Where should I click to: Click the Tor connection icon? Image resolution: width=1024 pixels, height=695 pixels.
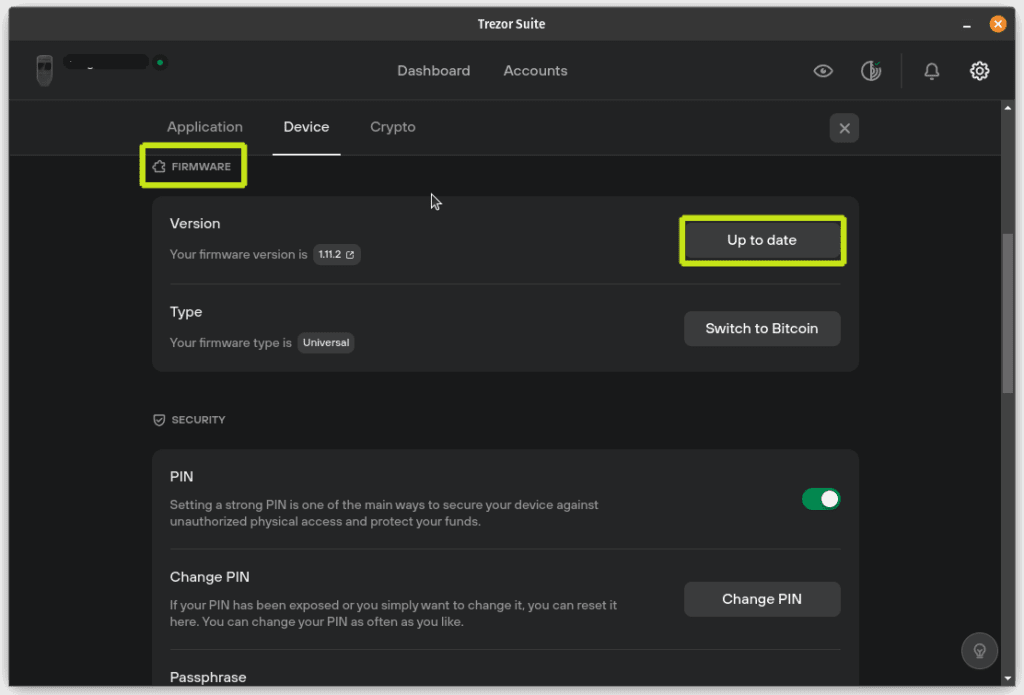(871, 71)
